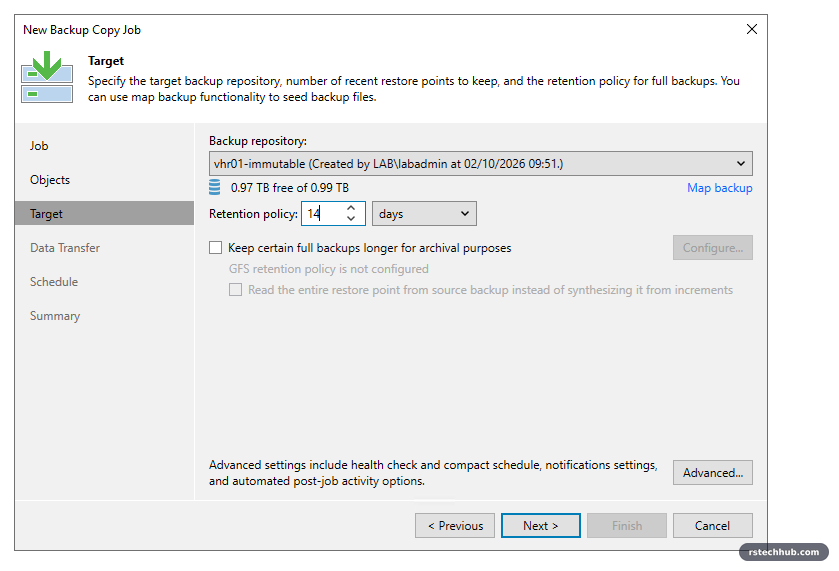Increase retention policy value with up arrow
The height and width of the screenshot is (571, 839).
(x=351, y=208)
